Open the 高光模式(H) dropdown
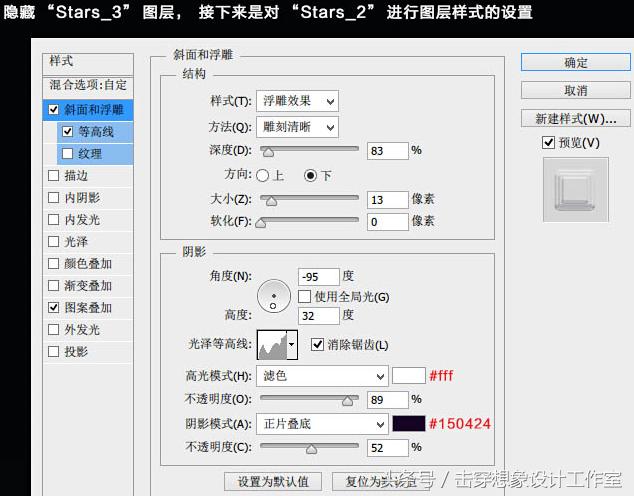The width and height of the screenshot is (634, 496). [x=322, y=376]
